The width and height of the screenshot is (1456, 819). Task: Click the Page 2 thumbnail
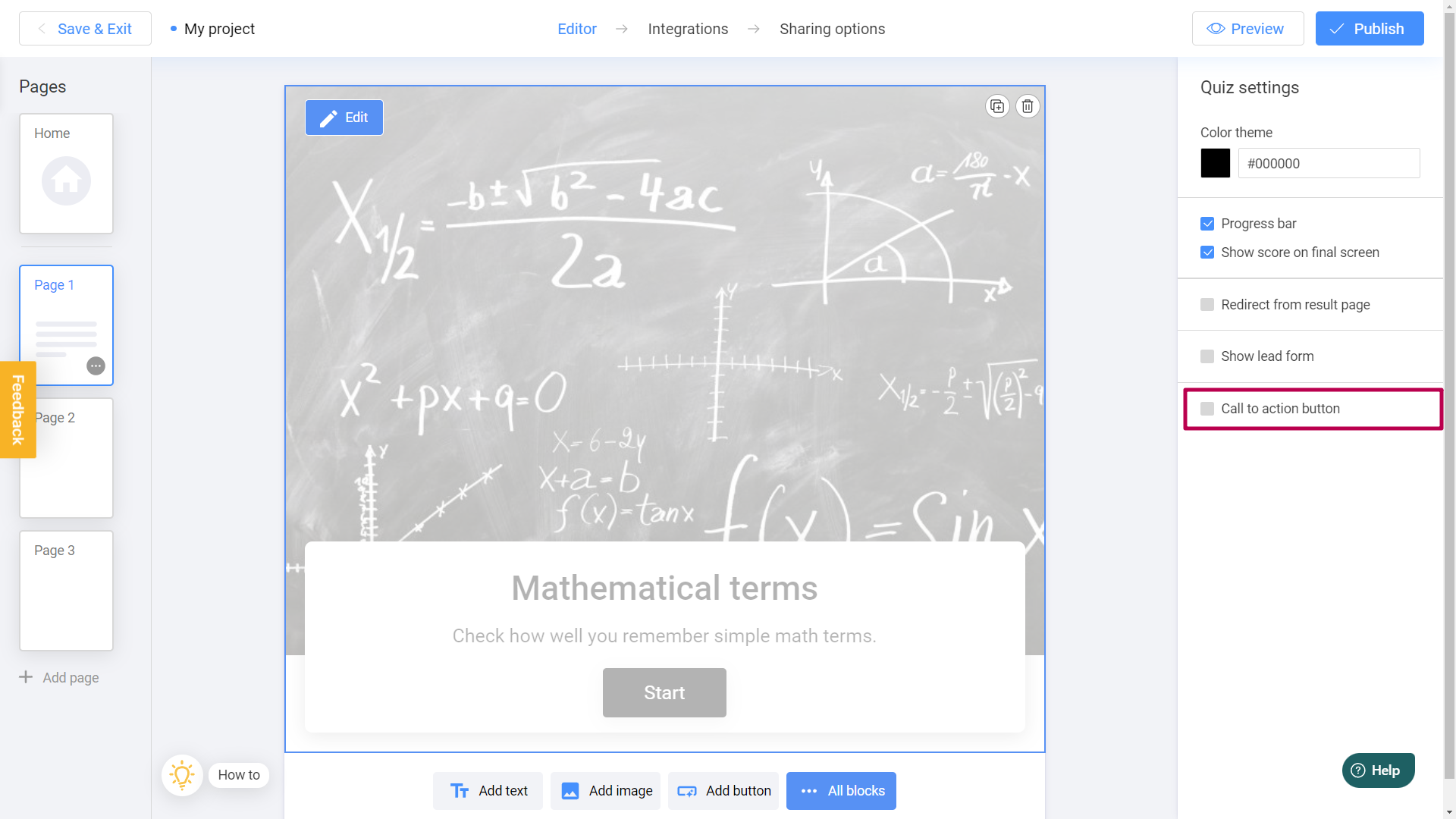pyautogui.click(x=66, y=458)
